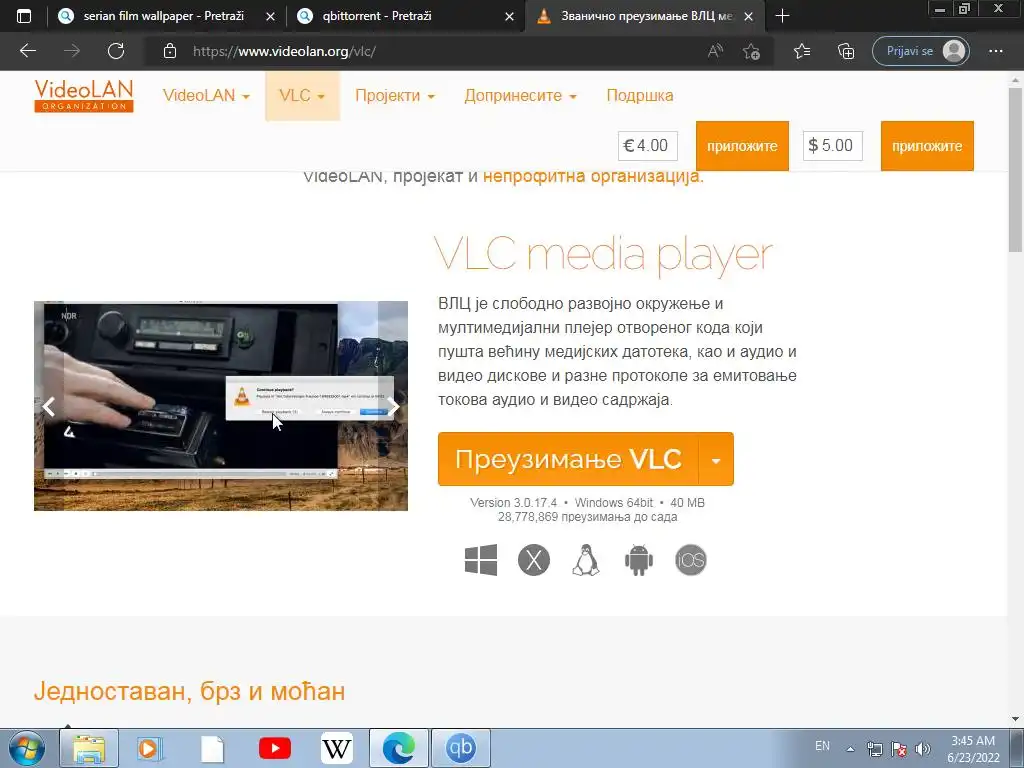
Task: Click the network tray icon
Action: tap(874, 749)
